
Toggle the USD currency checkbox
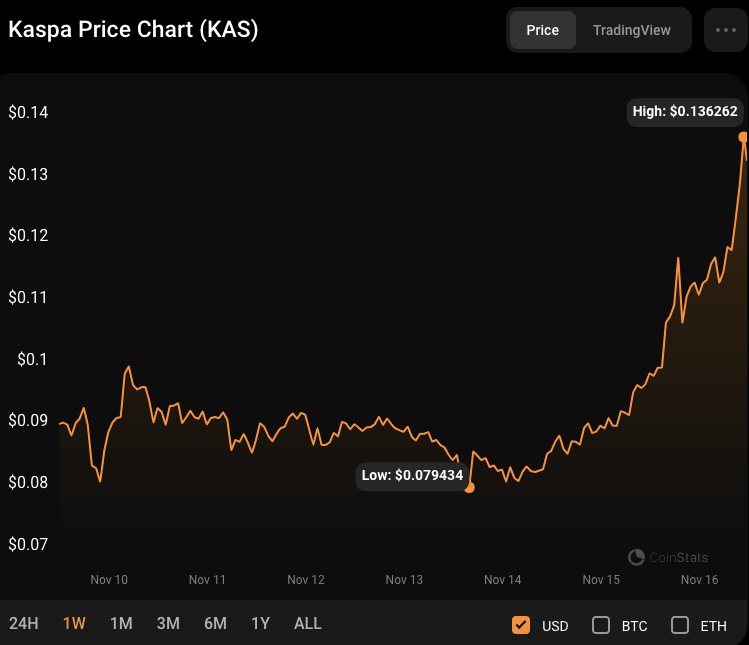(x=521, y=625)
